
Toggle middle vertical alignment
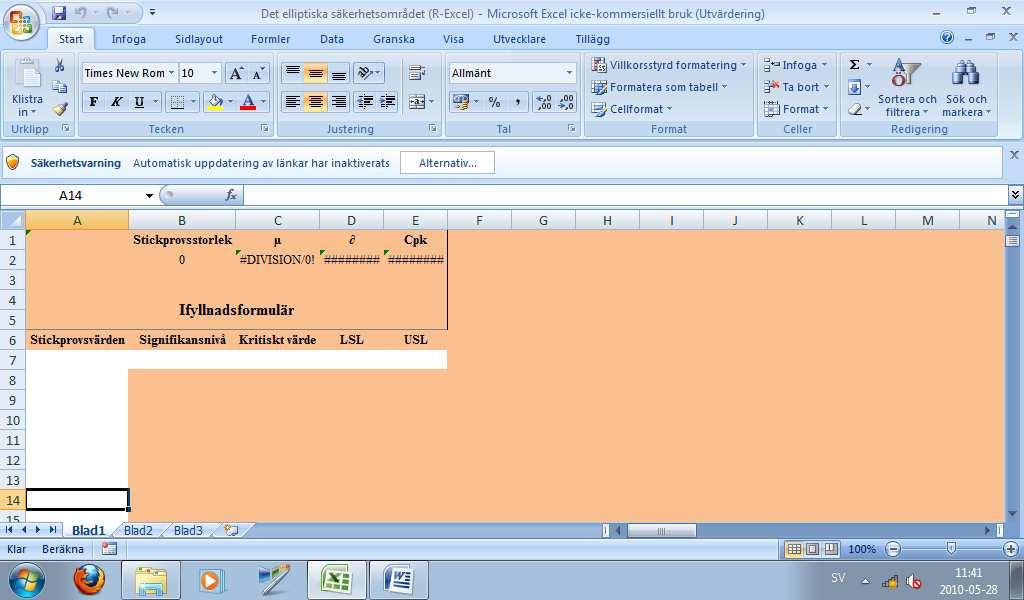[x=315, y=72]
